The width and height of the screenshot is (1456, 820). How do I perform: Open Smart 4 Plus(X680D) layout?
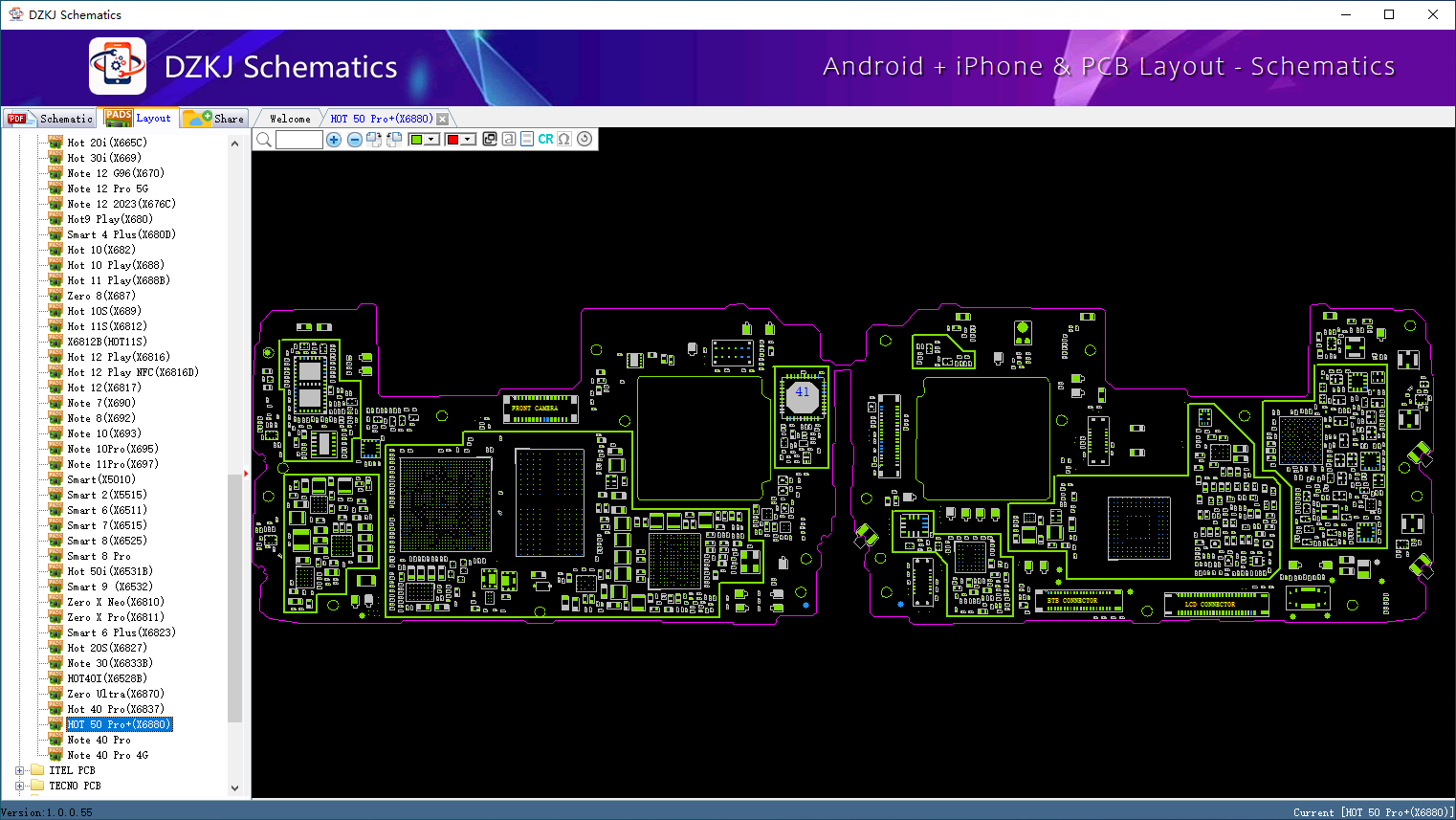[x=121, y=234]
